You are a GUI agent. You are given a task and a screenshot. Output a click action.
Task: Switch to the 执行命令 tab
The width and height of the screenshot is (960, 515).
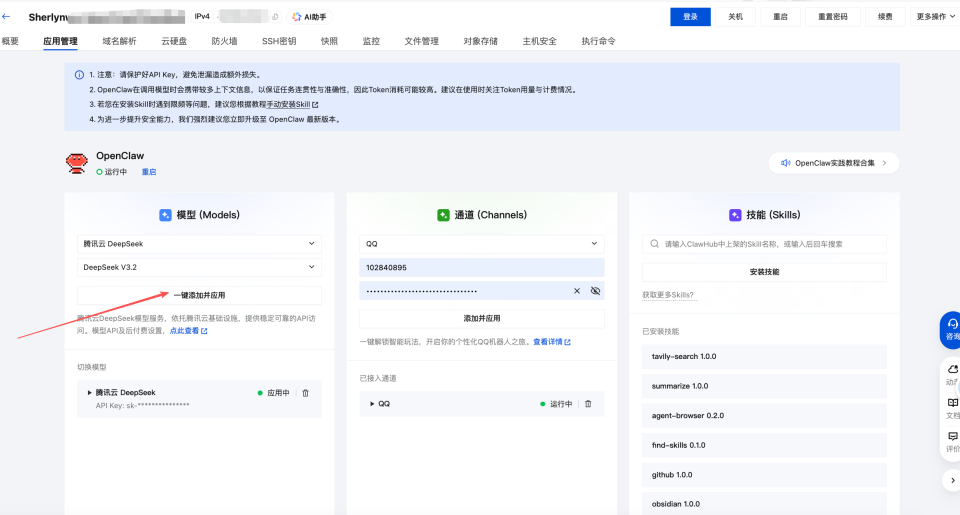[598, 41]
